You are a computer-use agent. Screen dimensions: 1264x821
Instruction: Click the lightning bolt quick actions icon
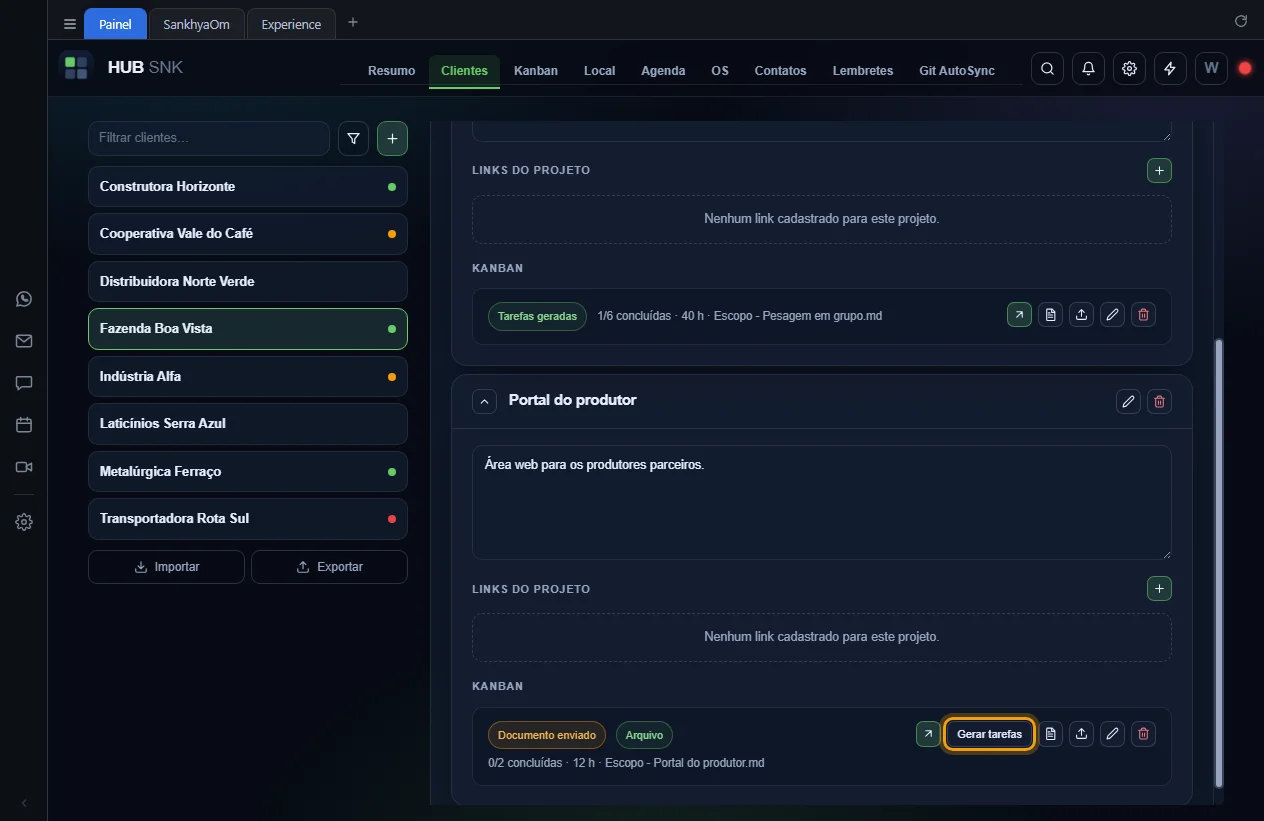(x=1170, y=68)
